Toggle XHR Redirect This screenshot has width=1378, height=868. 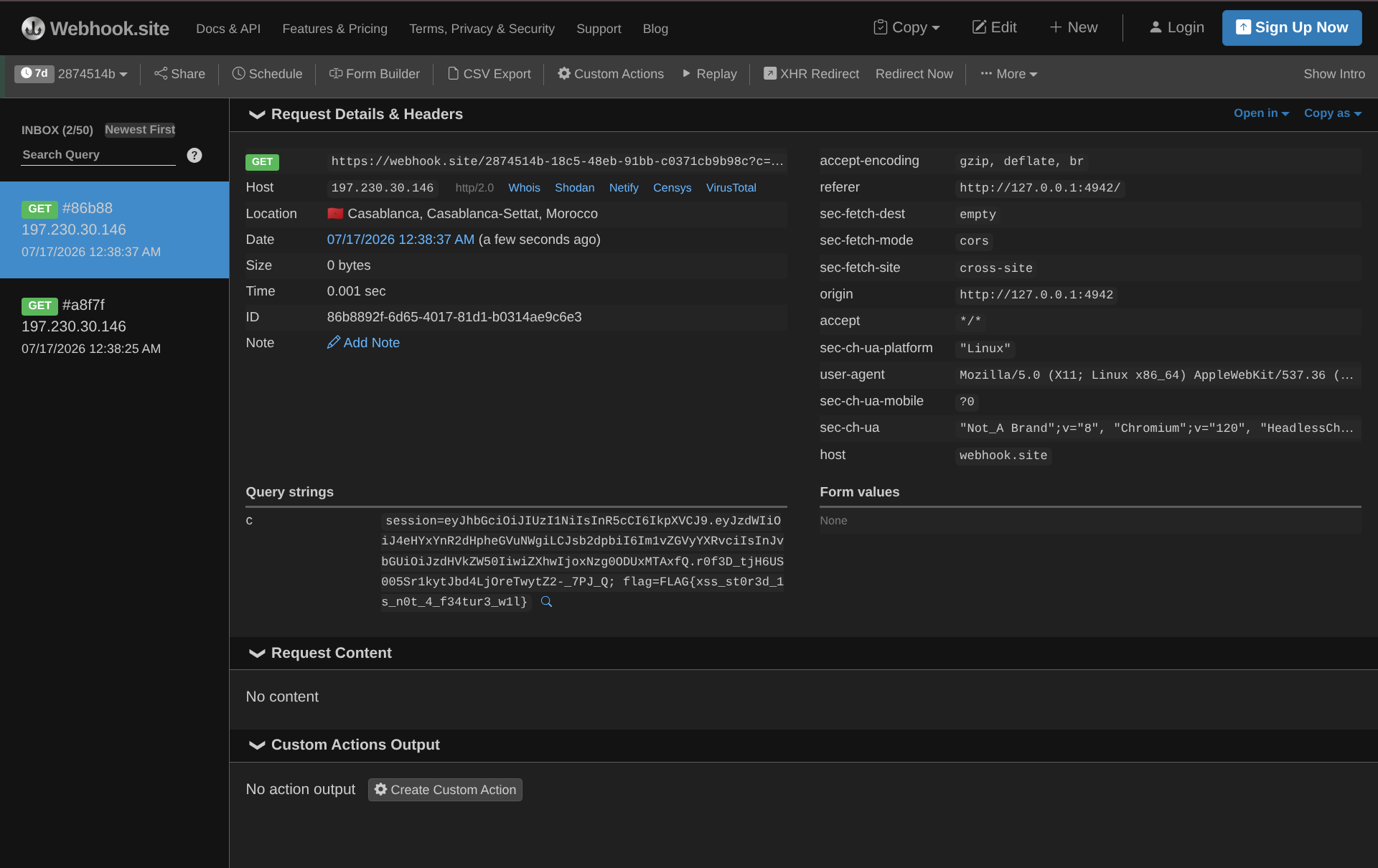811,74
